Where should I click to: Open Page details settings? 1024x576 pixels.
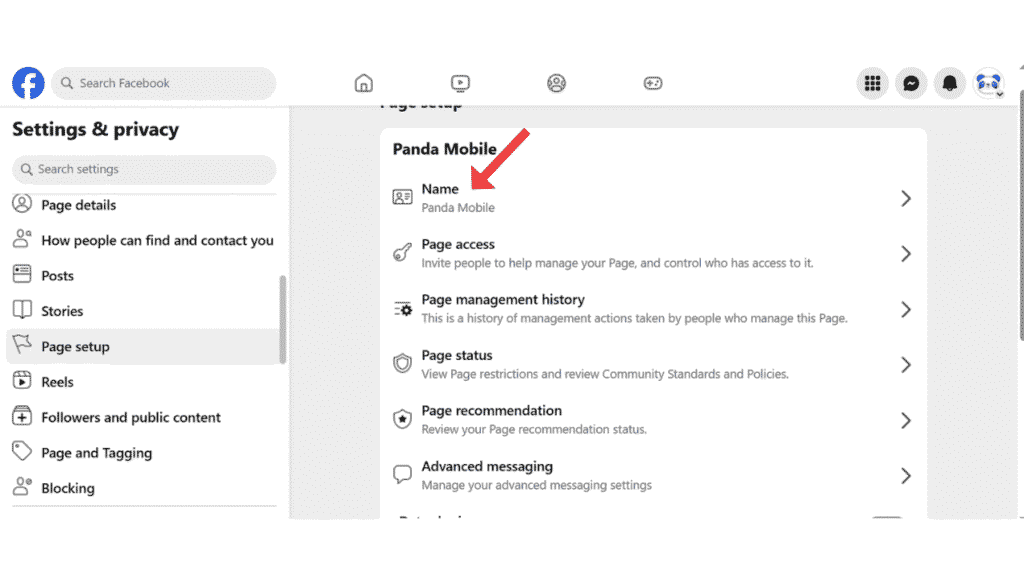point(142,205)
